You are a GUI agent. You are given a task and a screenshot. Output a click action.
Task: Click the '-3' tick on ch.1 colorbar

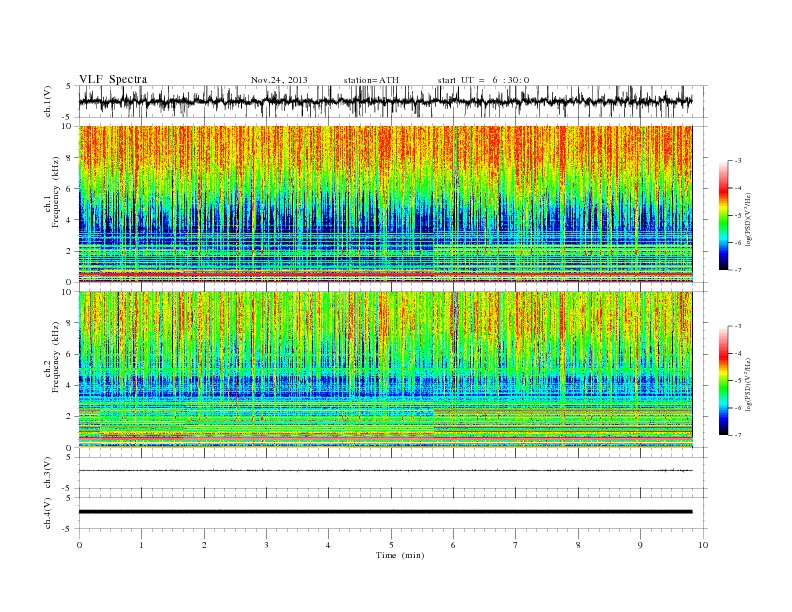point(738,161)
